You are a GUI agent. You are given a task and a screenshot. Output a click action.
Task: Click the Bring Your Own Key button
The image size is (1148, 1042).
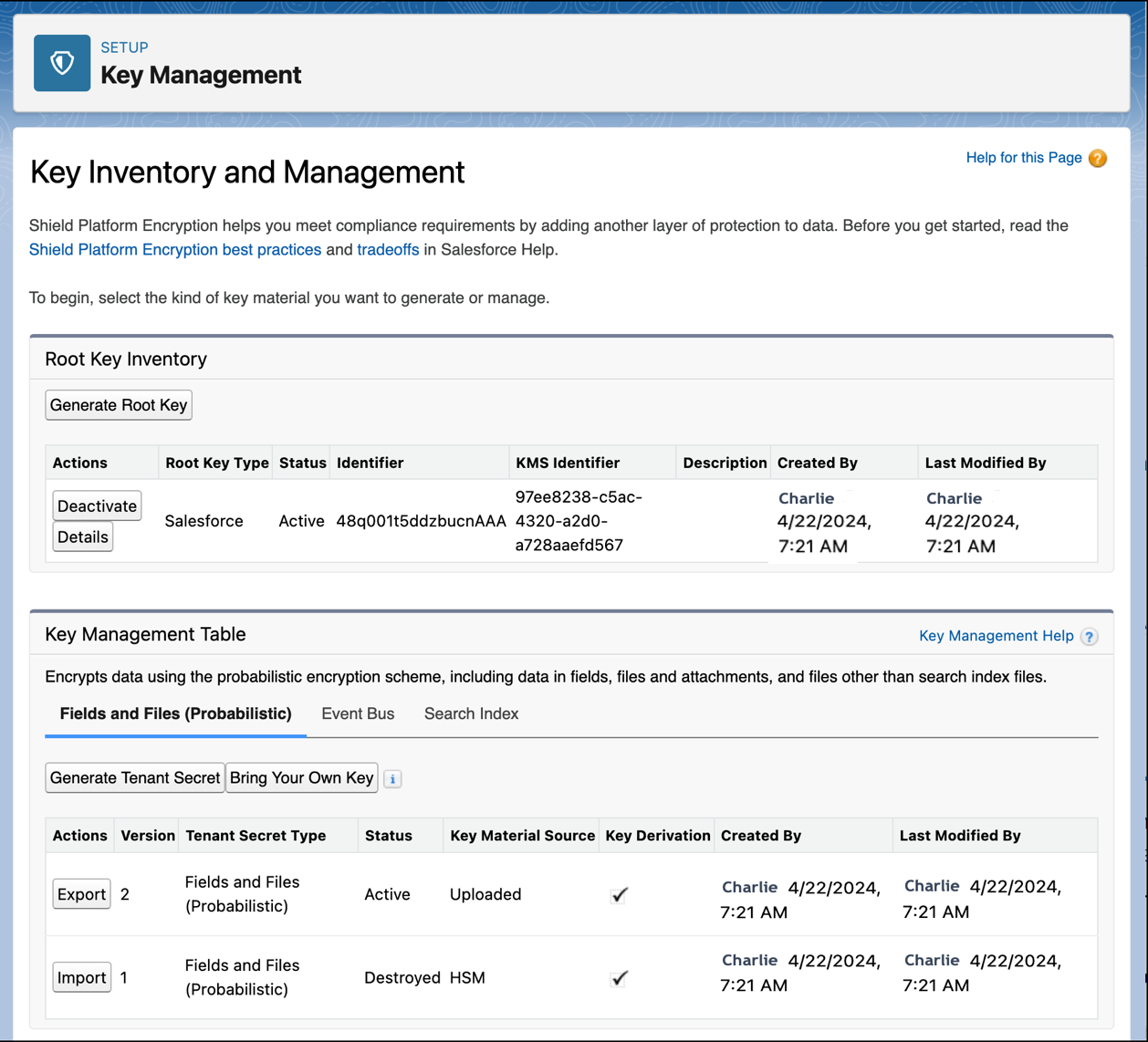[x=302, y=777]
